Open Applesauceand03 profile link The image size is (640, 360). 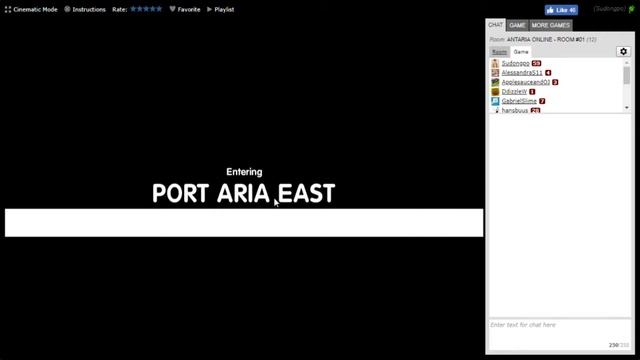pos(526,82)
